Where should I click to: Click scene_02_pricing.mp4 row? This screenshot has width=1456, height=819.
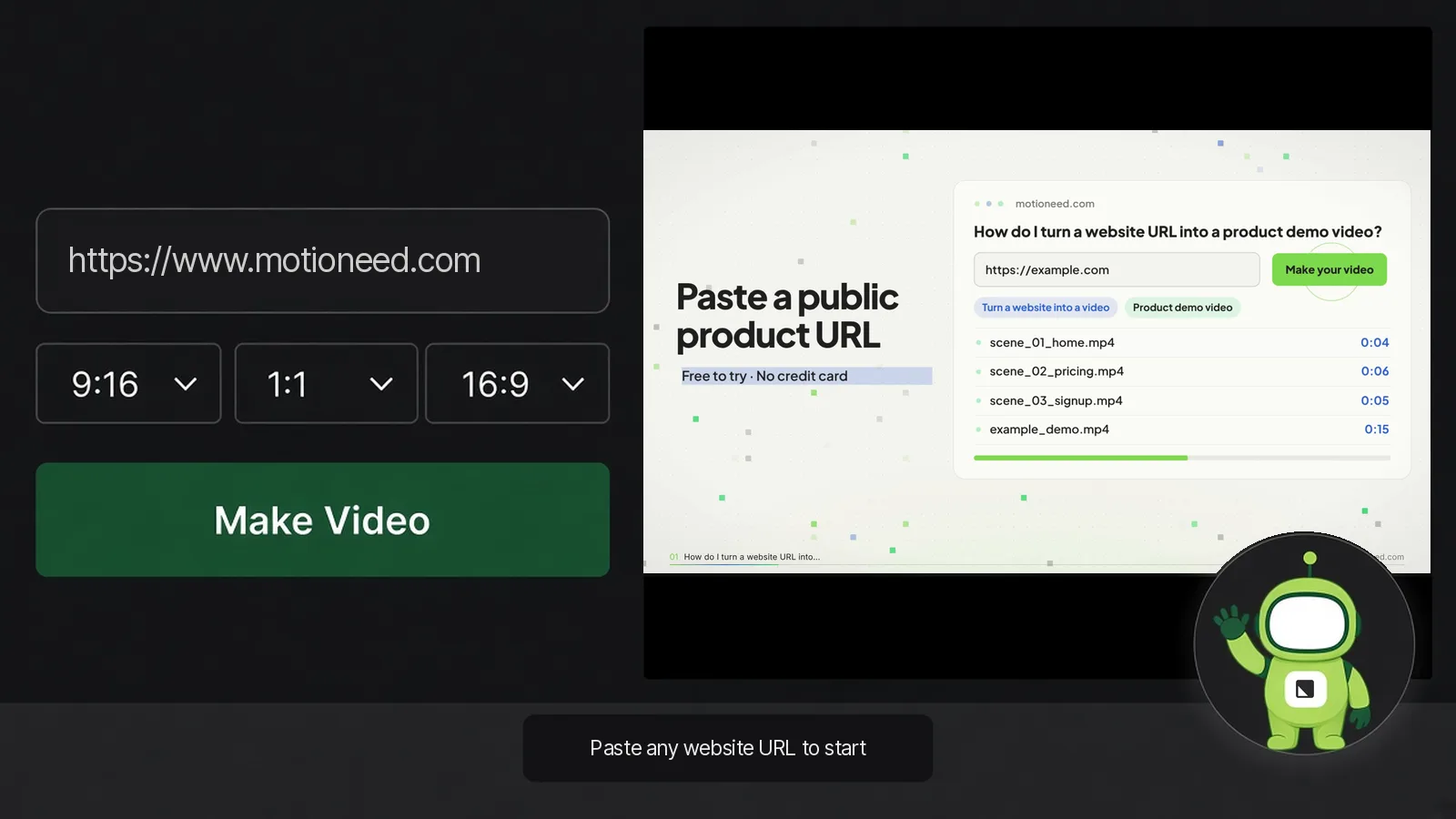click(1182, 371)
